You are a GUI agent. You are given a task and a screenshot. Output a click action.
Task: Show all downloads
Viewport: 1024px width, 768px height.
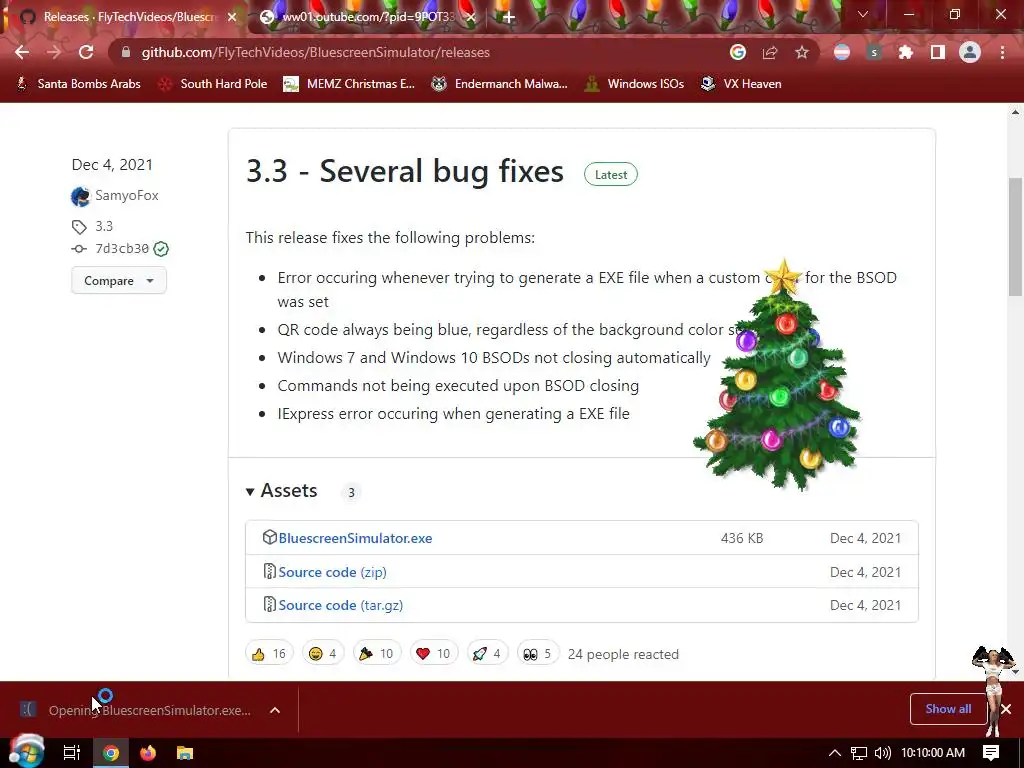pos(948,709)
